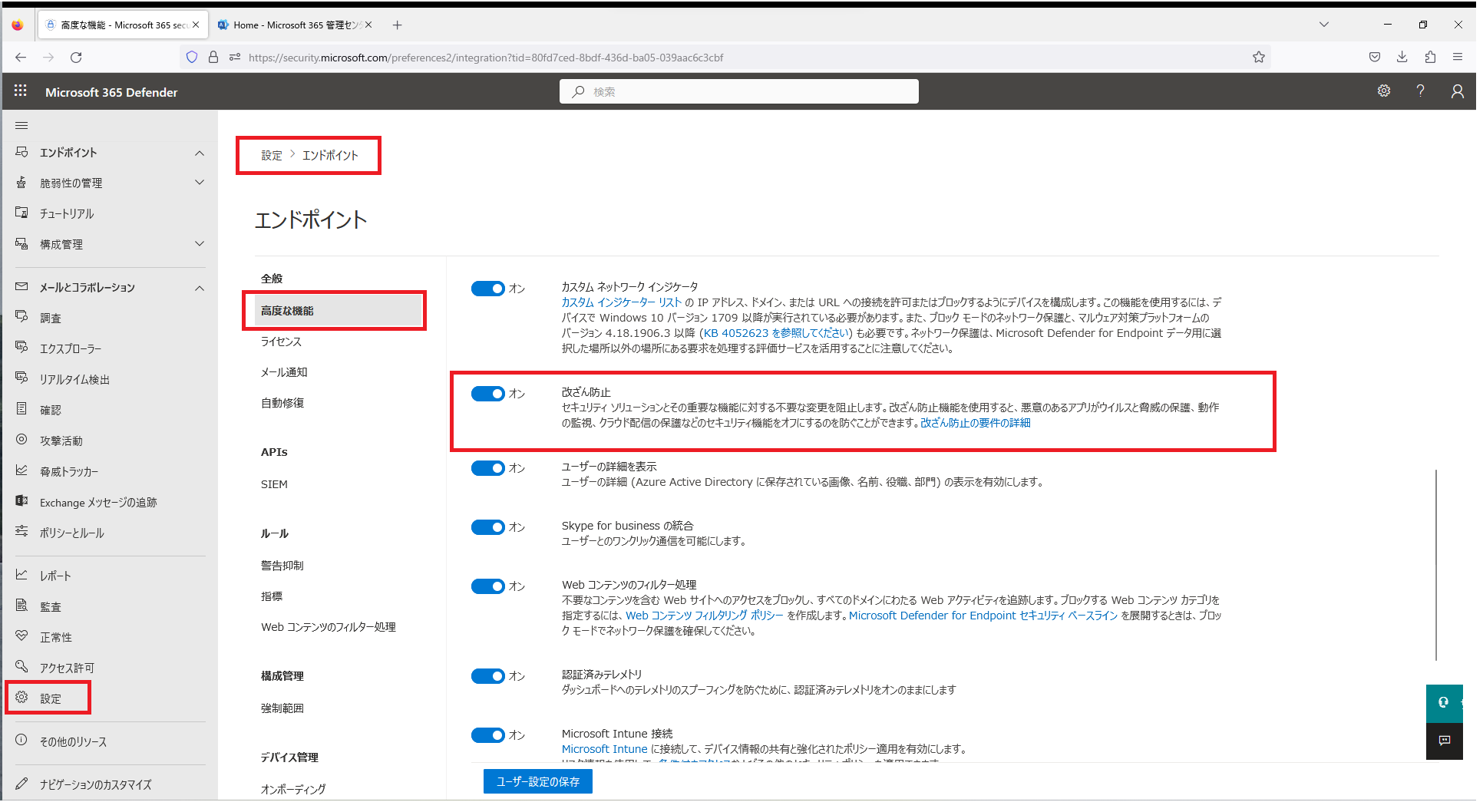Collapse the エンドポイント sidebar section chevron
Image resolution: width=1483 pixels, height=812 pixels.
tap(200, 153)
